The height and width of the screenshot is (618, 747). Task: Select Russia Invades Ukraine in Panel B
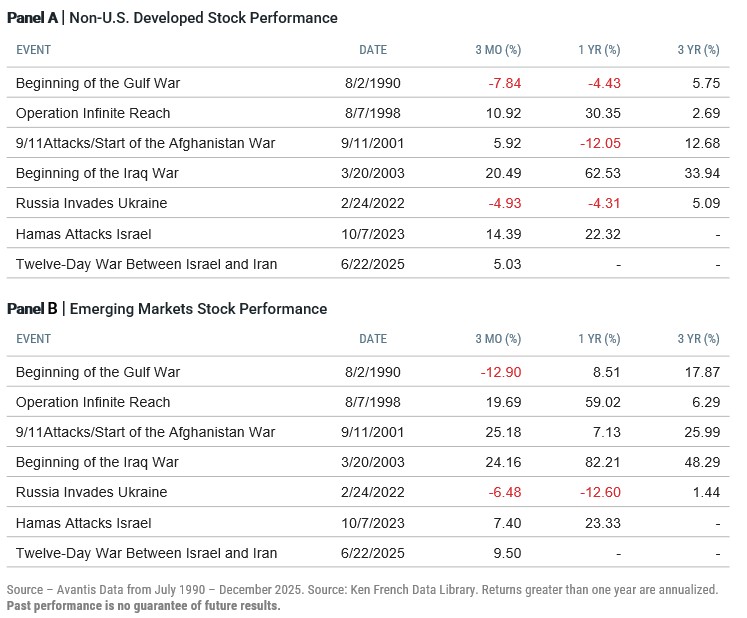91,492
